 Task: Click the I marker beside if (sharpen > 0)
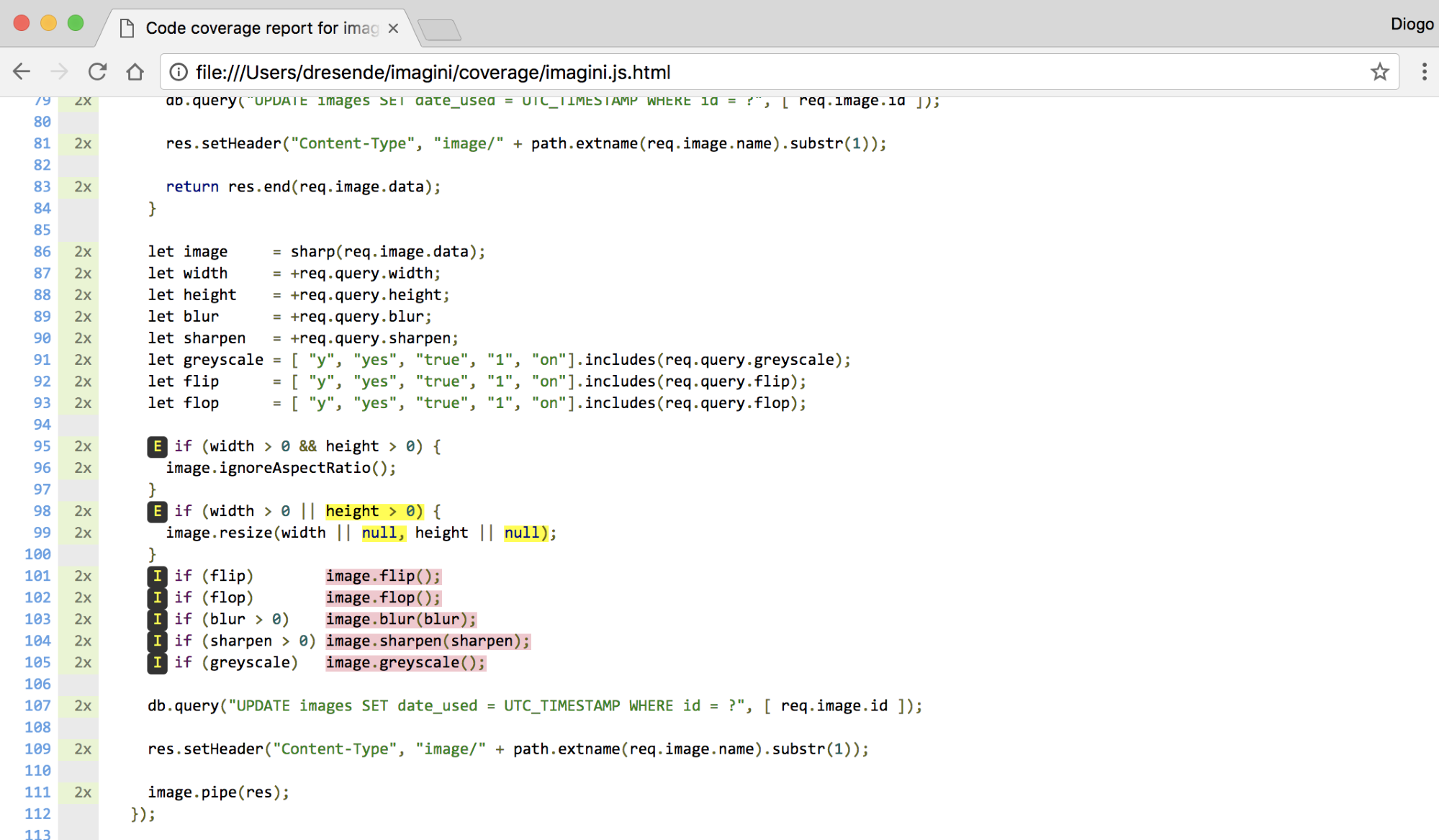click(157, 641)
